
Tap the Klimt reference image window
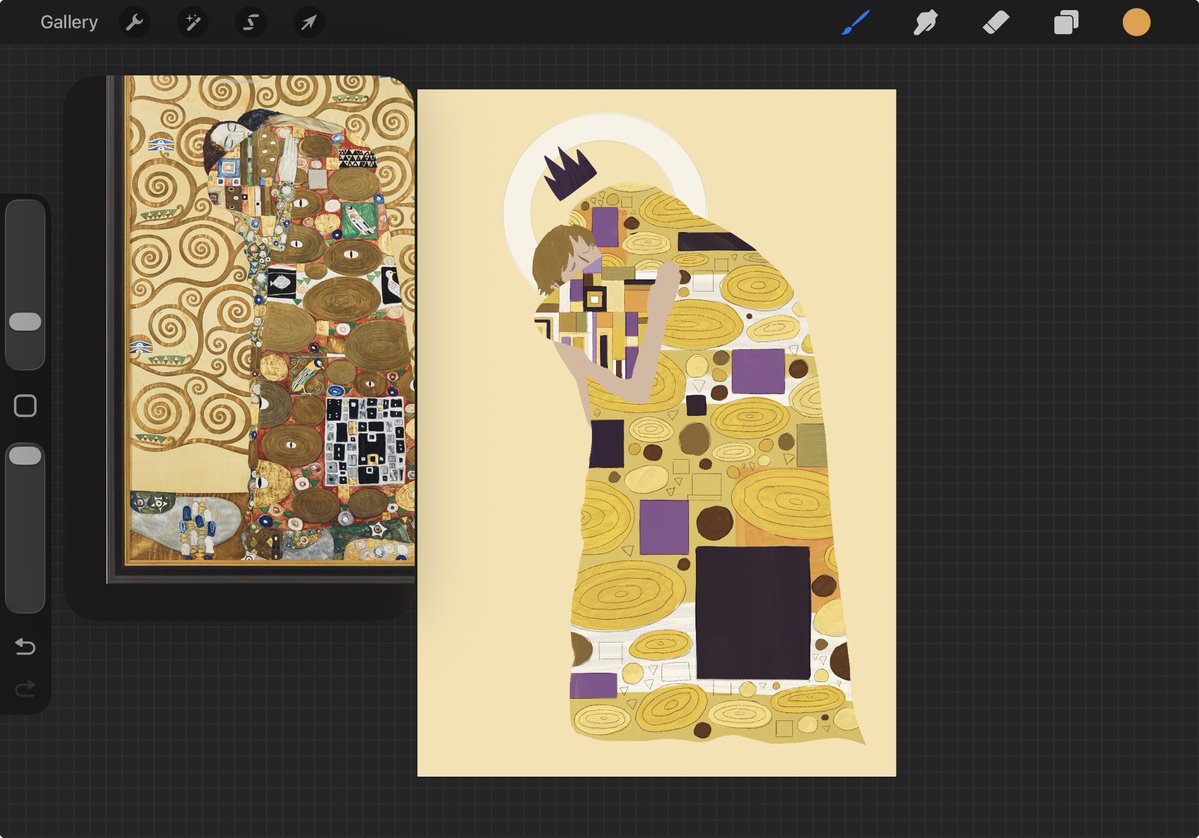click(x=262, y=329)
